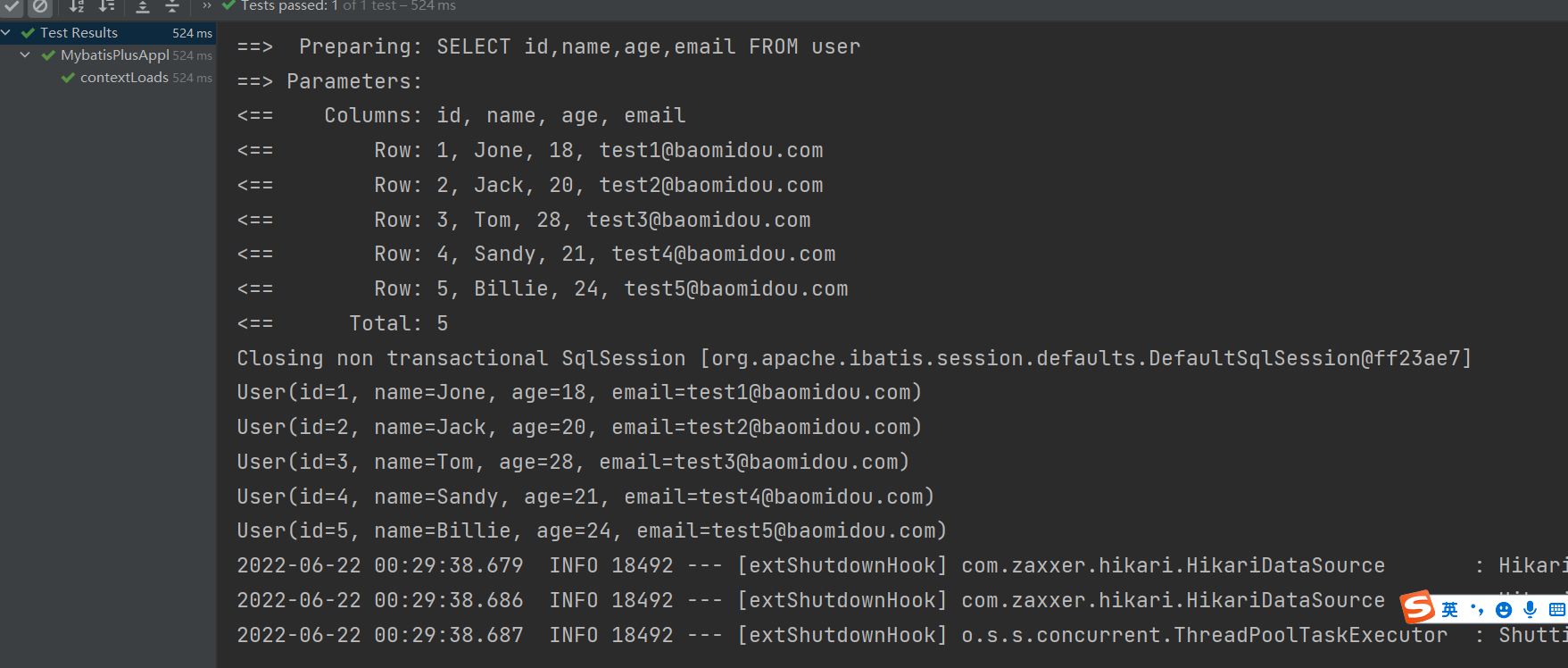The image size is (1568, 668).
Task: Select the Test Results row
Action: (x=79, y=33)
